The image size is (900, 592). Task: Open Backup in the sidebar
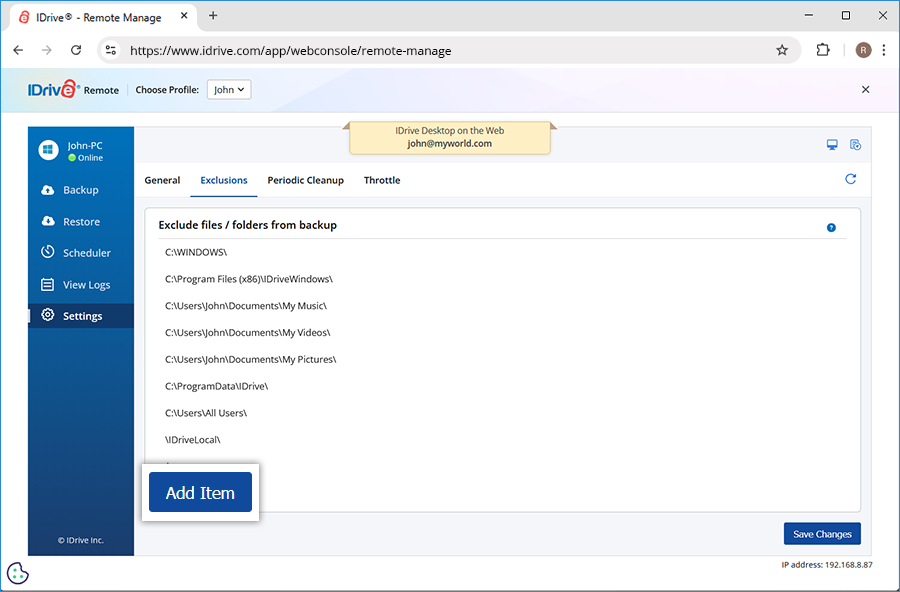(x=81, y=190)
